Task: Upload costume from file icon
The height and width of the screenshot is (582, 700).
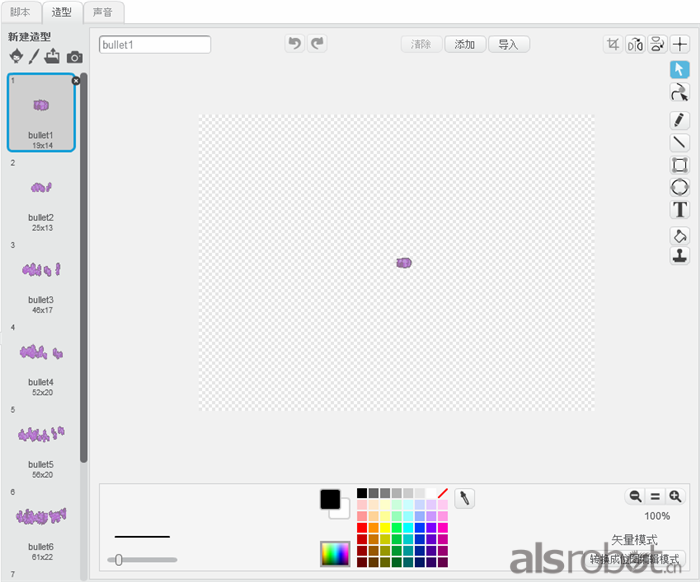Action: (52, 56)
